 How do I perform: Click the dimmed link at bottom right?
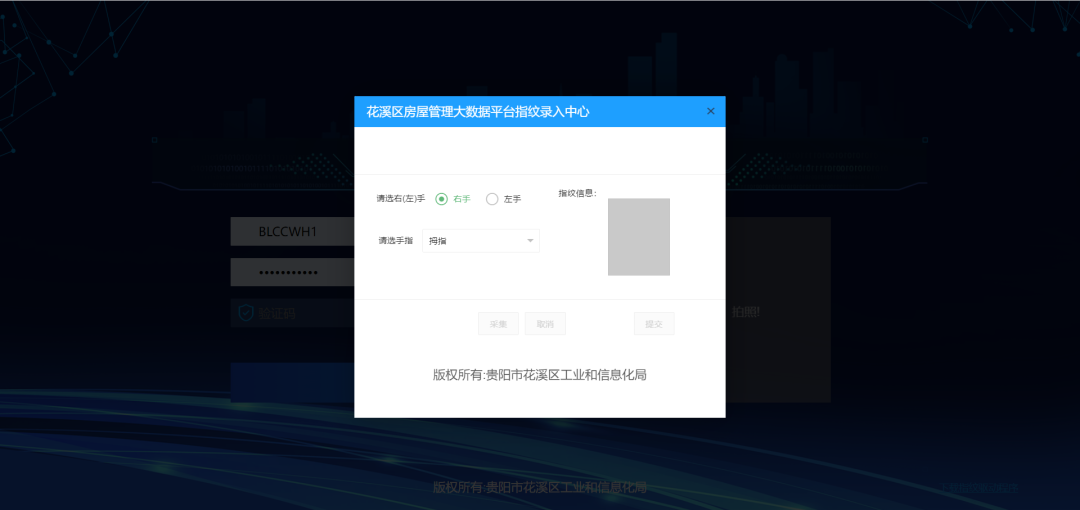[x=979, y=489]
